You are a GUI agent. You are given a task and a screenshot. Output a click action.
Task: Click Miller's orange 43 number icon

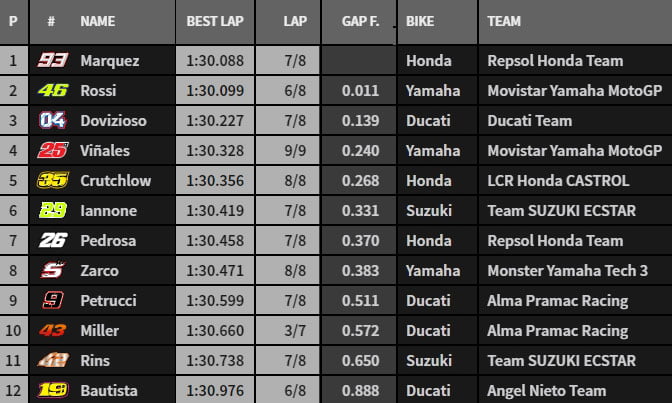51,330
